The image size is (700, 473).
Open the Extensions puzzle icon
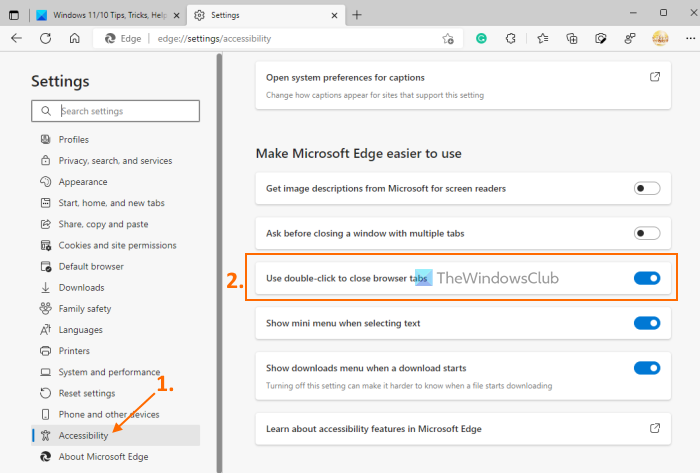[511, 39]
